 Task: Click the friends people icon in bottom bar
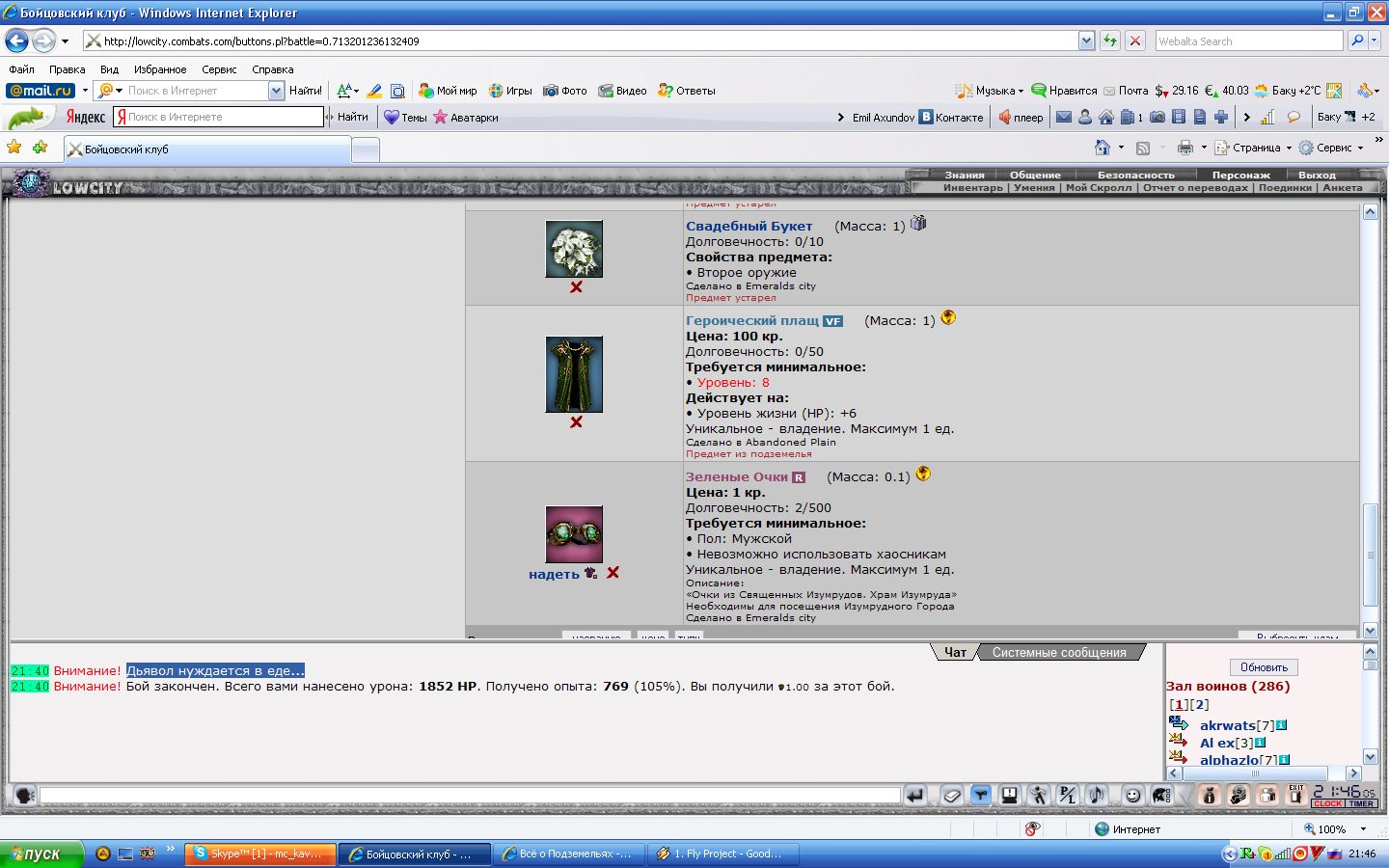click(x=1267, y=796)
